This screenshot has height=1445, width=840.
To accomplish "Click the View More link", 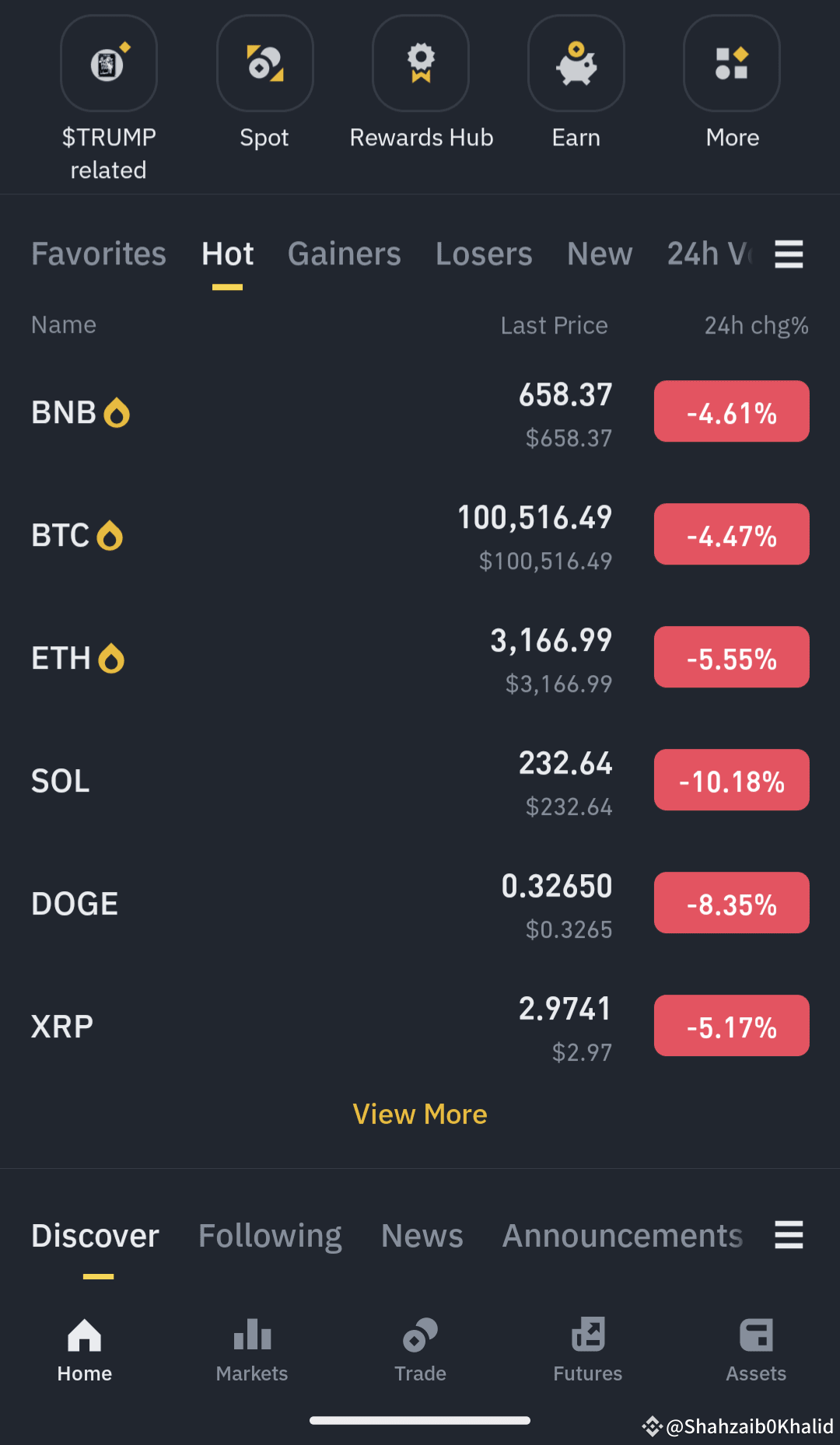I will (x=420, y=1114).
